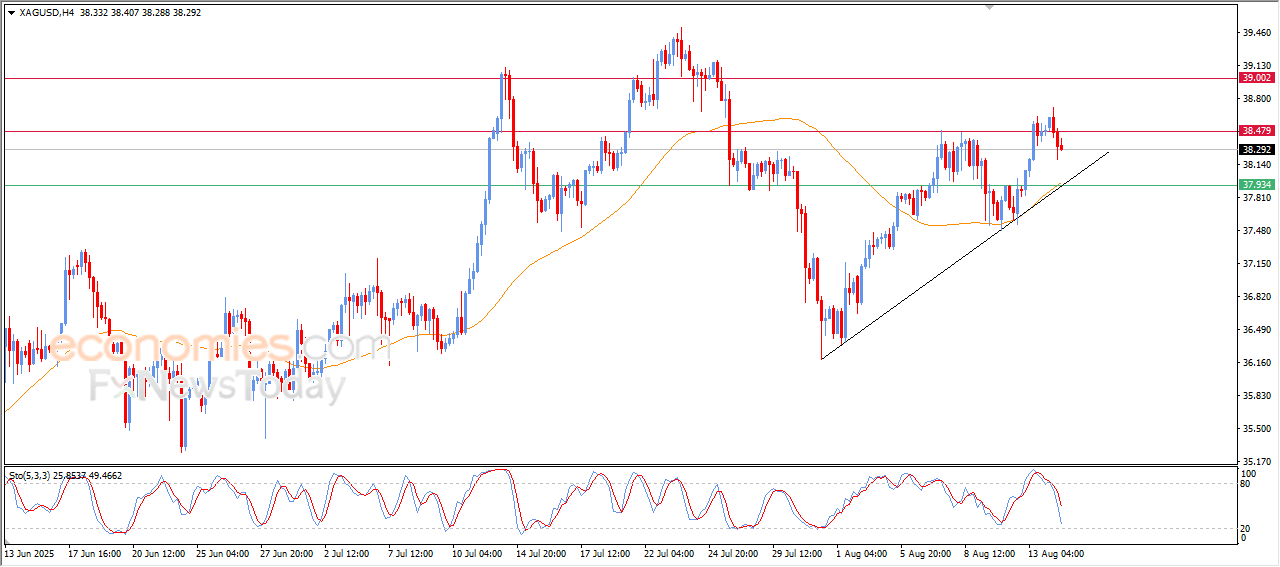Click the triangle before XAGUSD,H4
The image size is (1280, 567).
pos(11,13)
